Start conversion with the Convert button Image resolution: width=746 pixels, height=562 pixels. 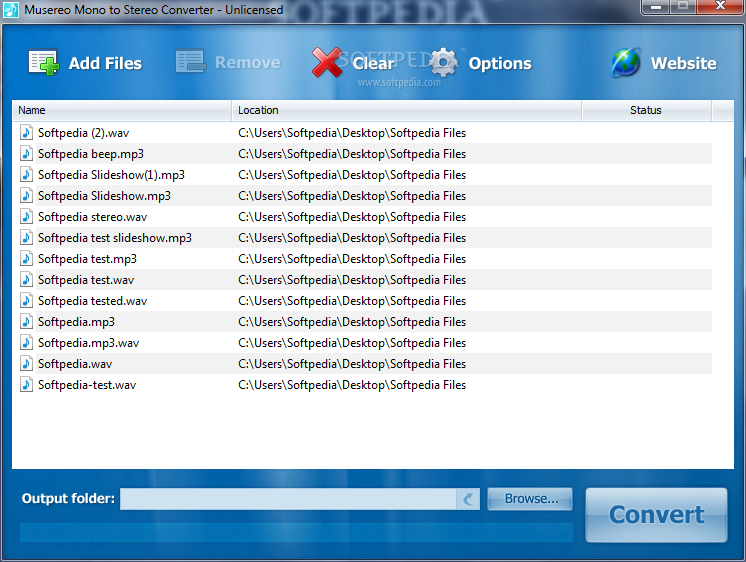[656, 515]
